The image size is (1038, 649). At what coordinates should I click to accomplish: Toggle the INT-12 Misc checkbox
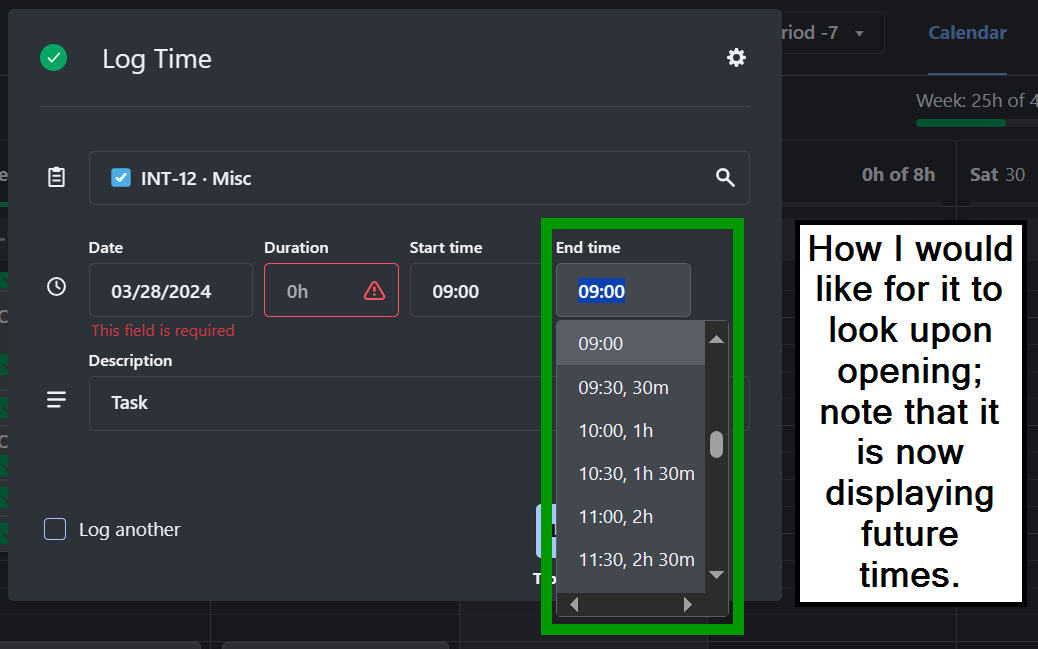pyautogui.click(x=121, y=178)
